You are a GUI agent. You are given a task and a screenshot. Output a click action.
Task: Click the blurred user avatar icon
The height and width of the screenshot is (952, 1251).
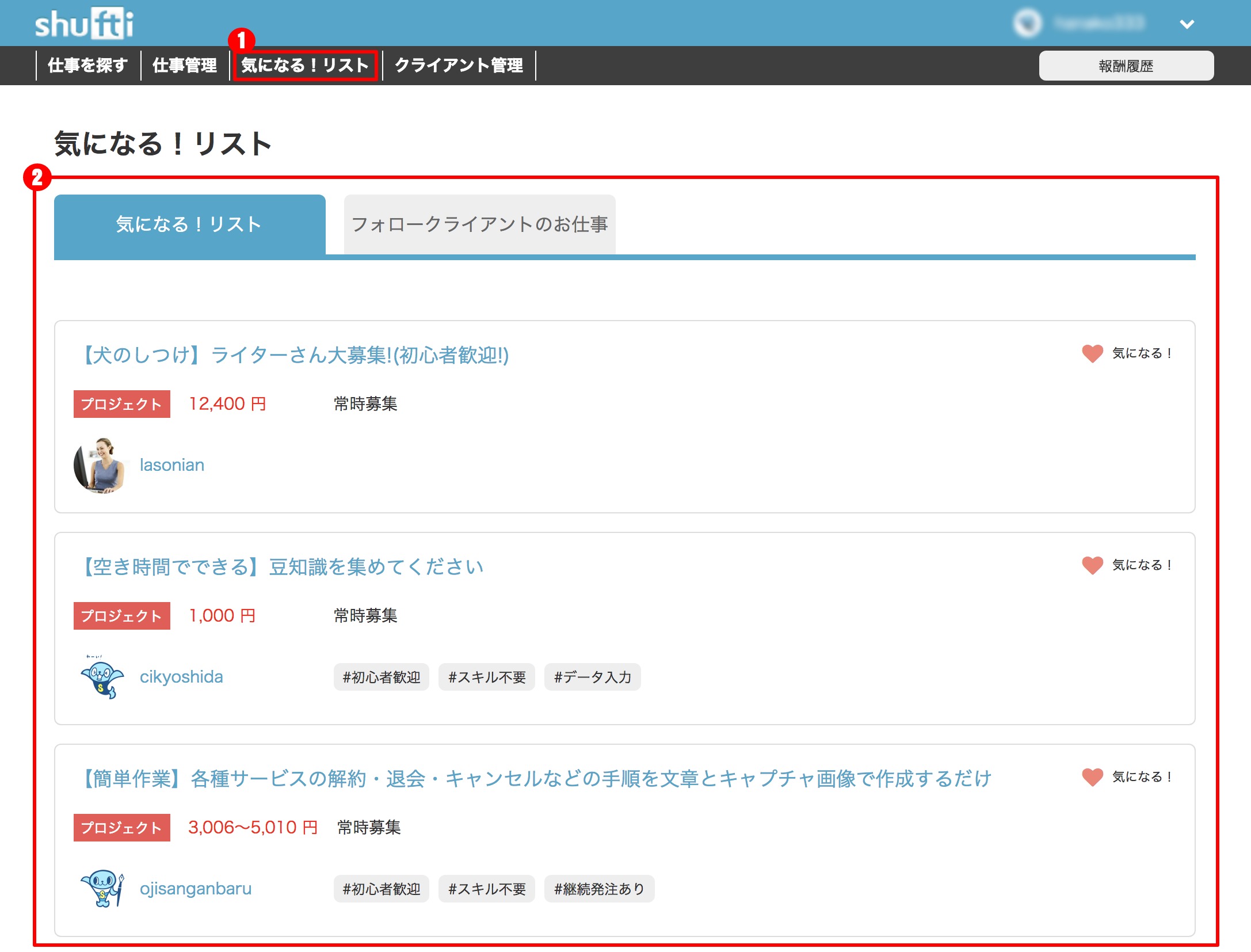click(1027, 24)
